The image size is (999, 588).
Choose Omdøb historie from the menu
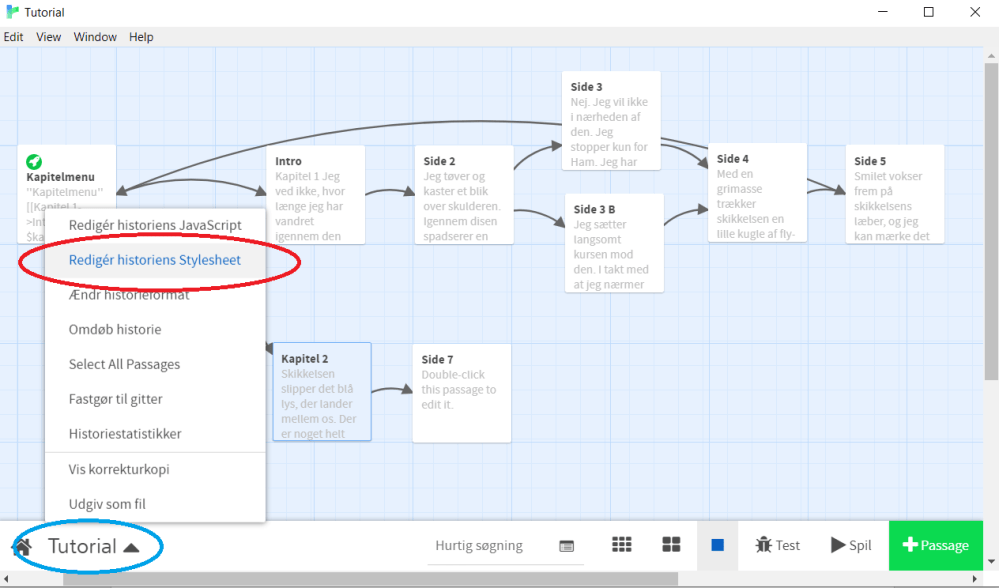click(115, 330)
